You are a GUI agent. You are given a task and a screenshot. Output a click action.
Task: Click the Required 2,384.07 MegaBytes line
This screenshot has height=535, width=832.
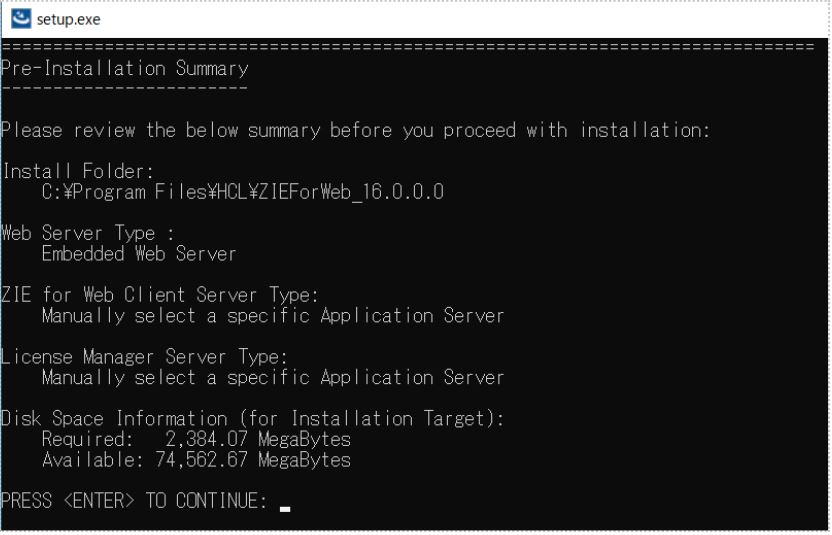pyautogui.click(x=196, y=439)
